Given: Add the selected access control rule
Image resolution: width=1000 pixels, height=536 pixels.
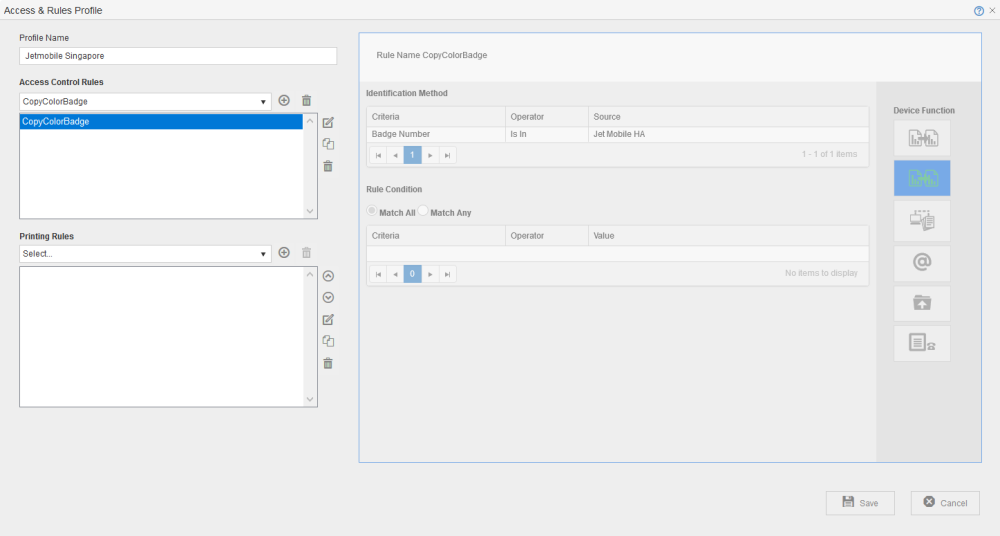Looking at the screenshot, I should (x=284, y=100).
